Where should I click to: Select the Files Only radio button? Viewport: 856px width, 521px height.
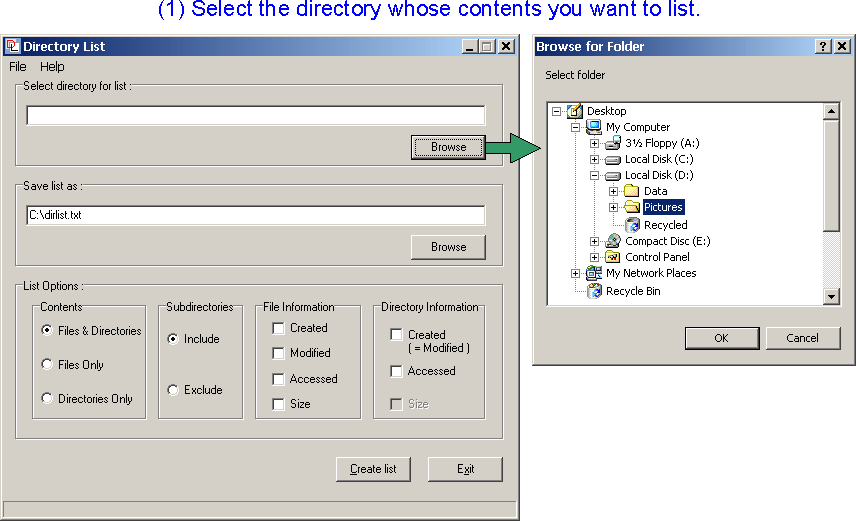[47, 364]
